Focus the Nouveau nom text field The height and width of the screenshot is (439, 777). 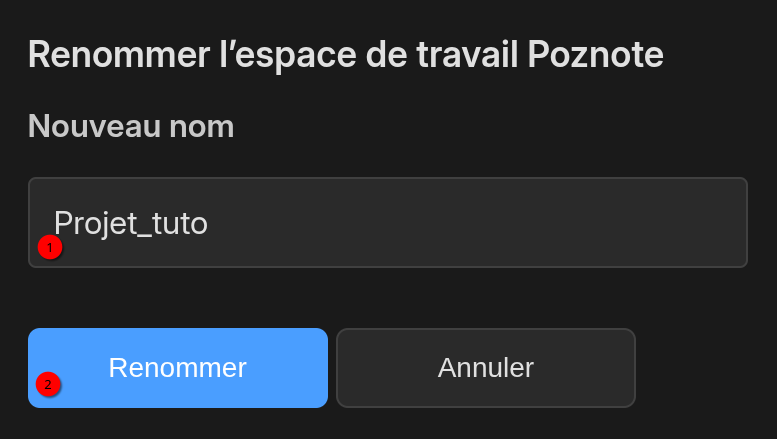(388, 222)
